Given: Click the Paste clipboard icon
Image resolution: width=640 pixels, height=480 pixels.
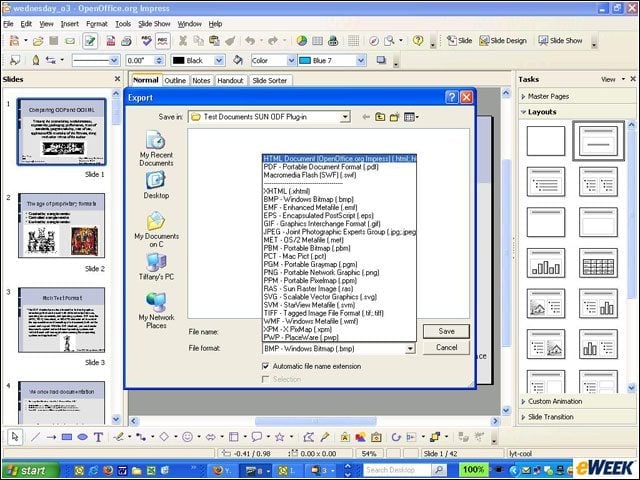Looking at the screenshot, I should pyautogui.click(x=214, y=40).
